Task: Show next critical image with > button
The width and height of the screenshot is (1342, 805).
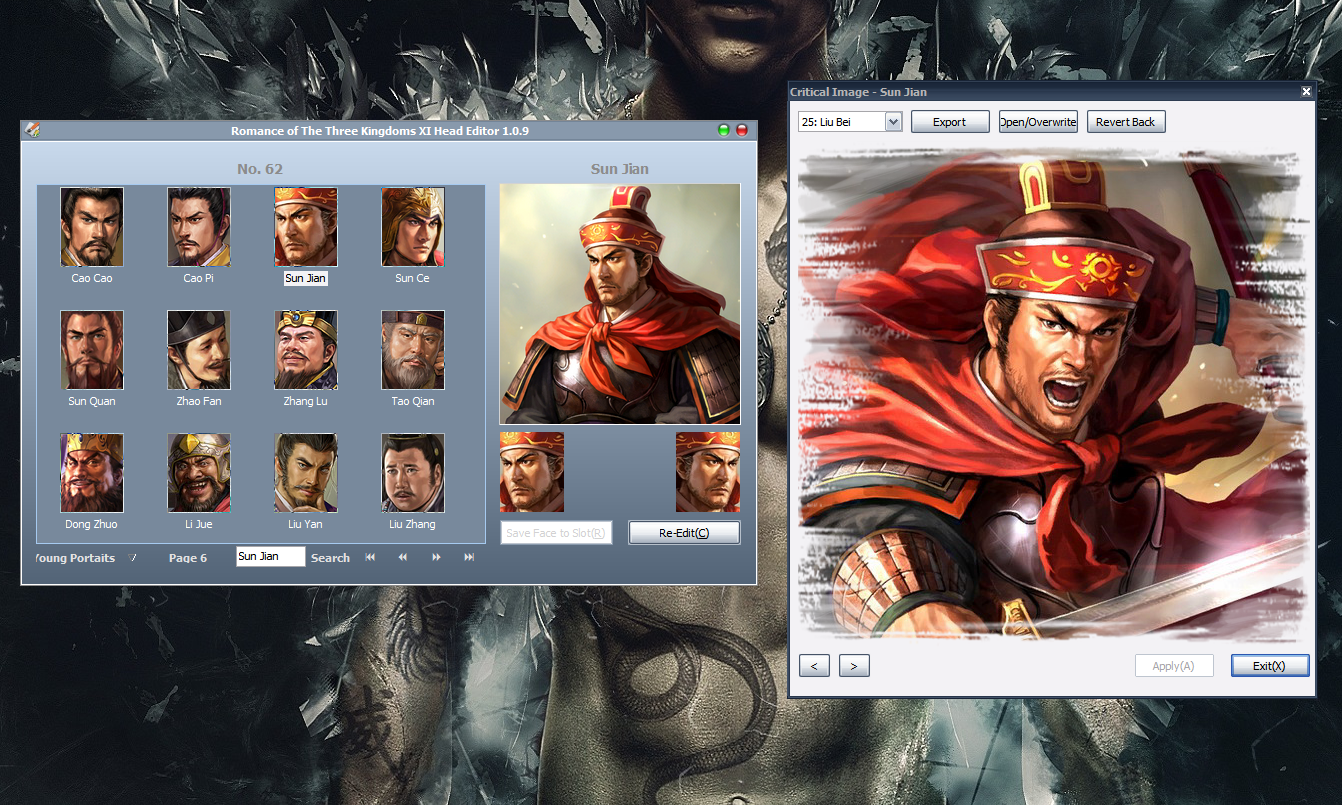Action: click(854, 666)
